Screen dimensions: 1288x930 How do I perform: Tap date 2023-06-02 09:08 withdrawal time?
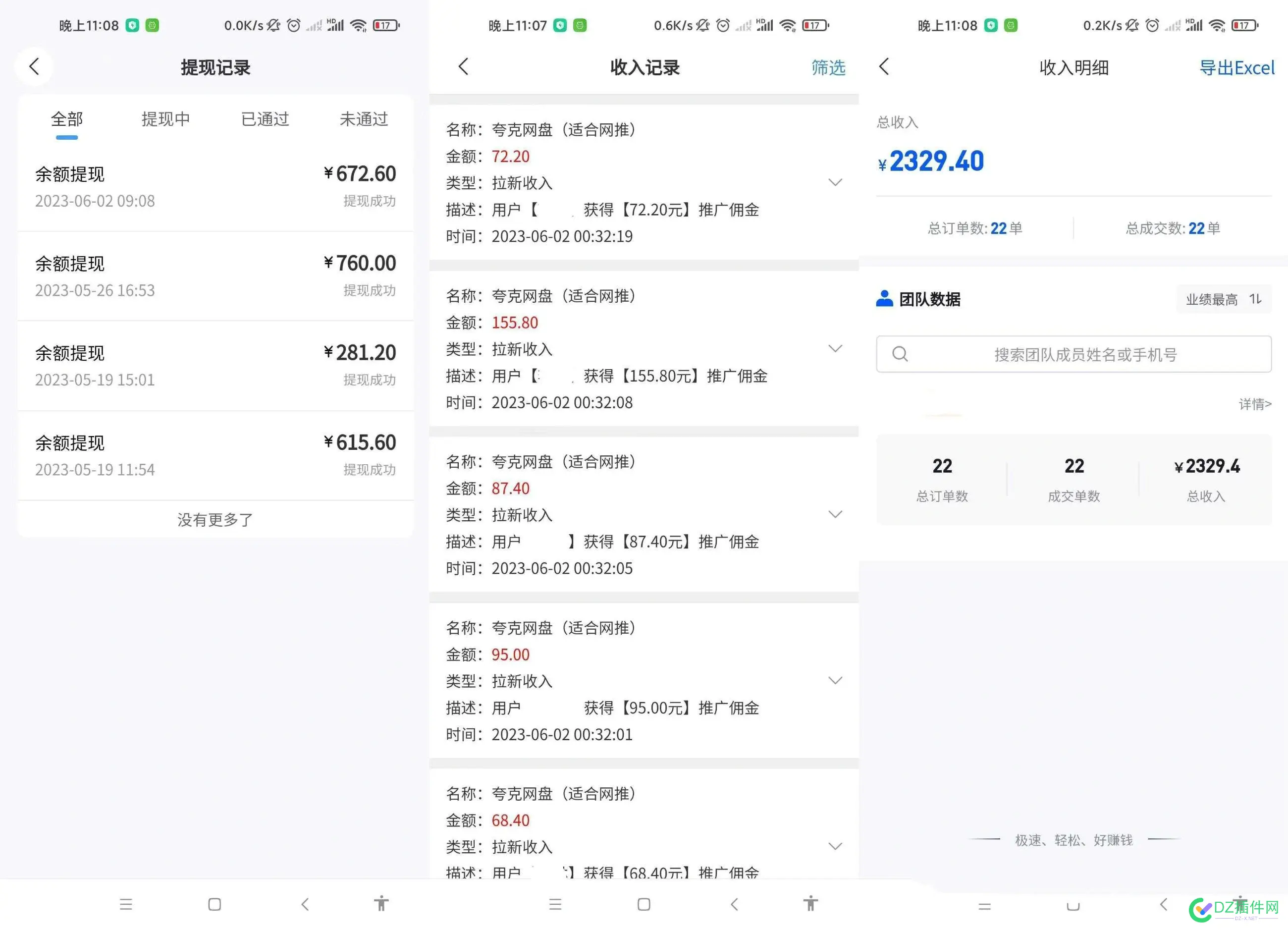point(95,201)
